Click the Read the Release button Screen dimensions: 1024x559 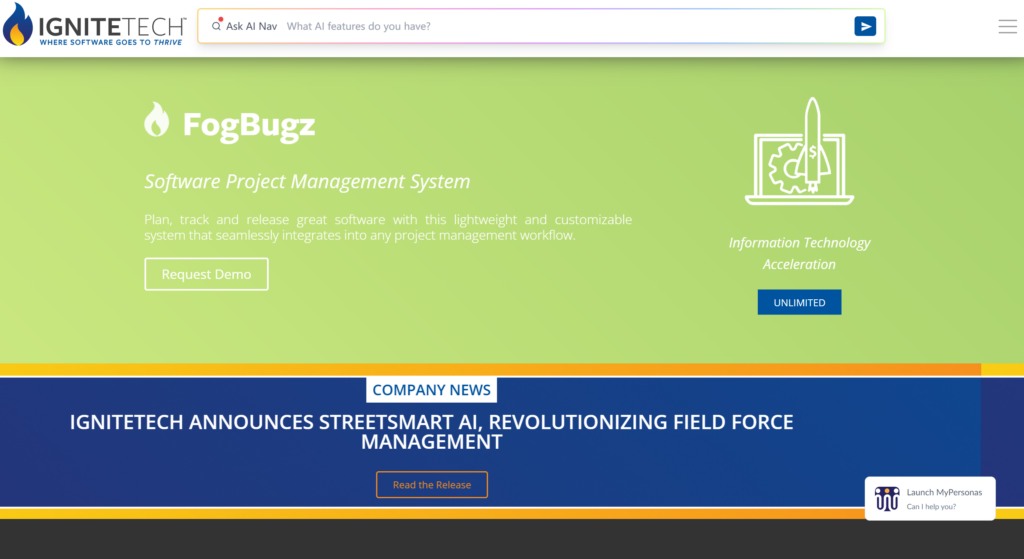click(431, 485)
